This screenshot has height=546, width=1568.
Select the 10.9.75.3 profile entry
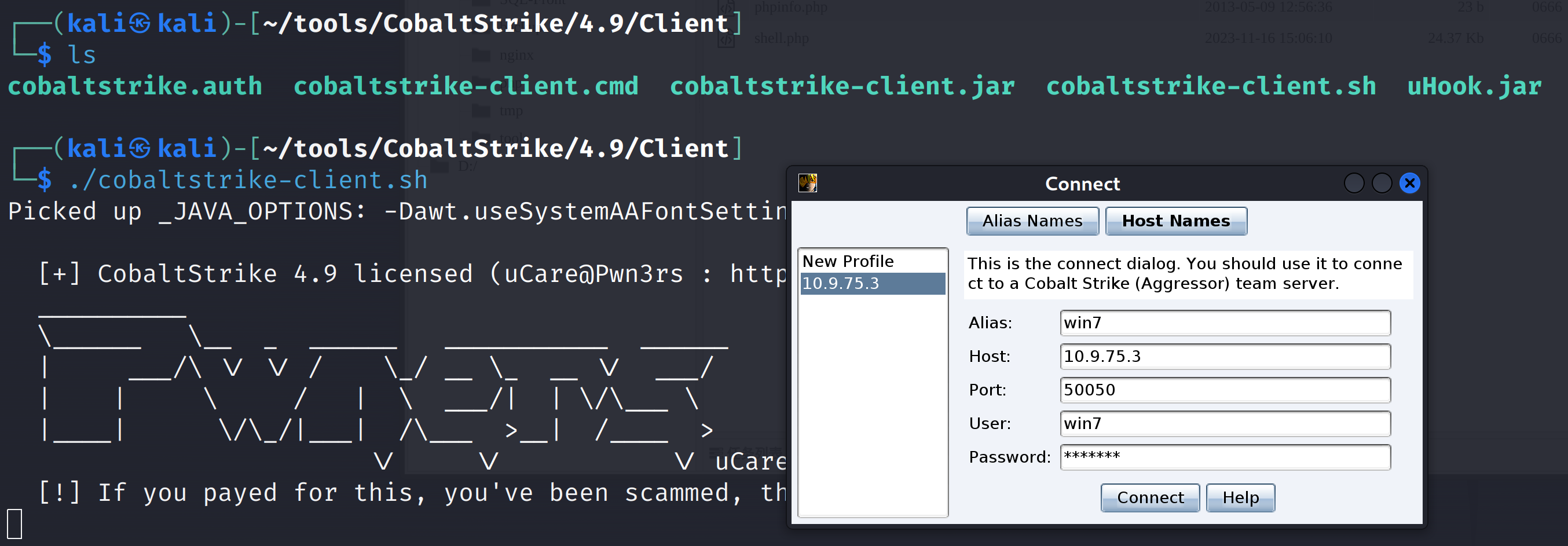[x=871, y=284]
